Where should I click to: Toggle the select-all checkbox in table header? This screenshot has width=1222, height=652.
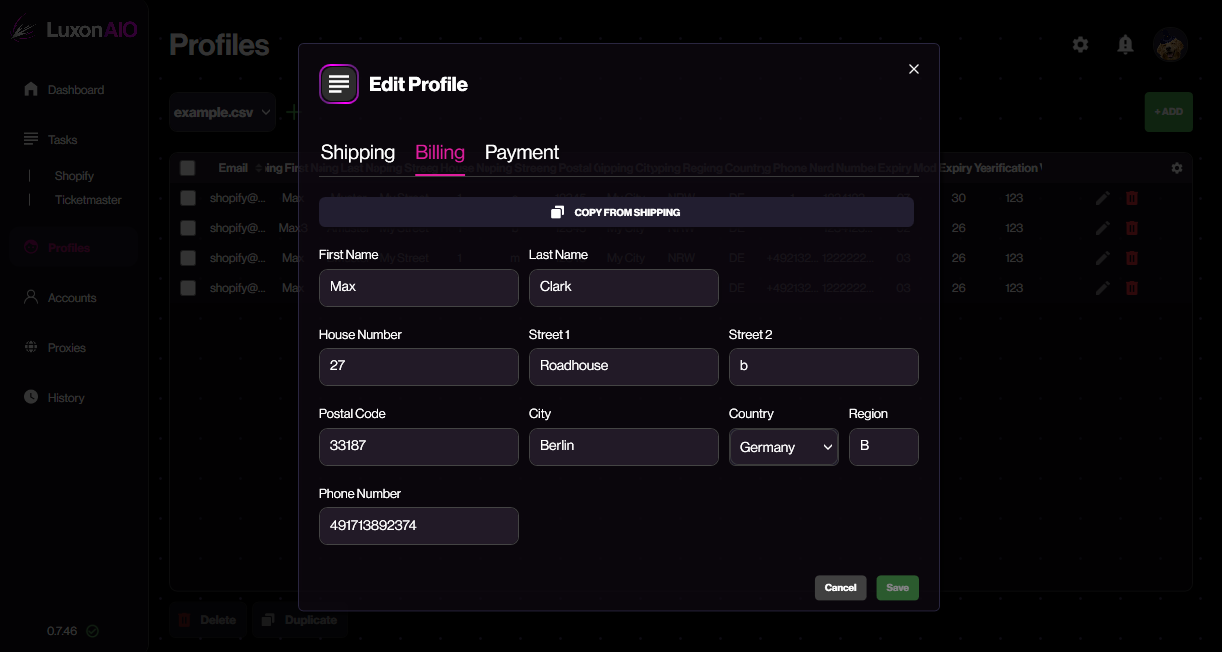(x=187, y=168)
